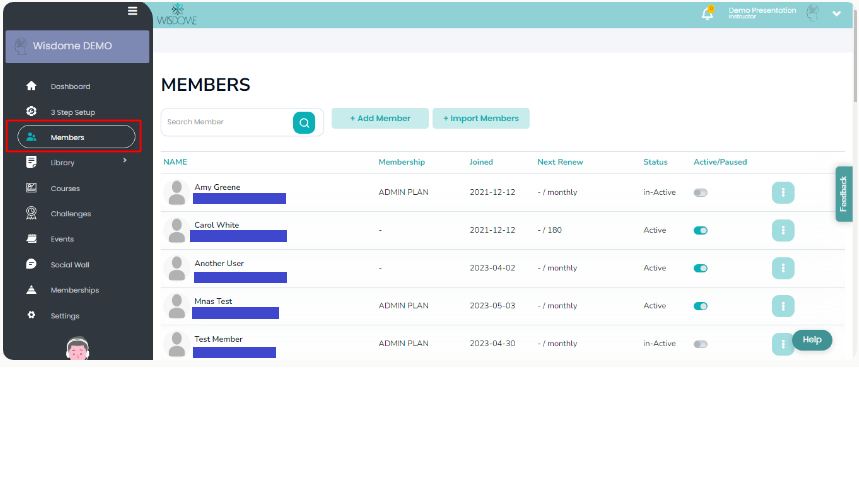Click the Social Wall chat icon
The width and height of the screenshot is (859, 477).
tap(31, 264)
